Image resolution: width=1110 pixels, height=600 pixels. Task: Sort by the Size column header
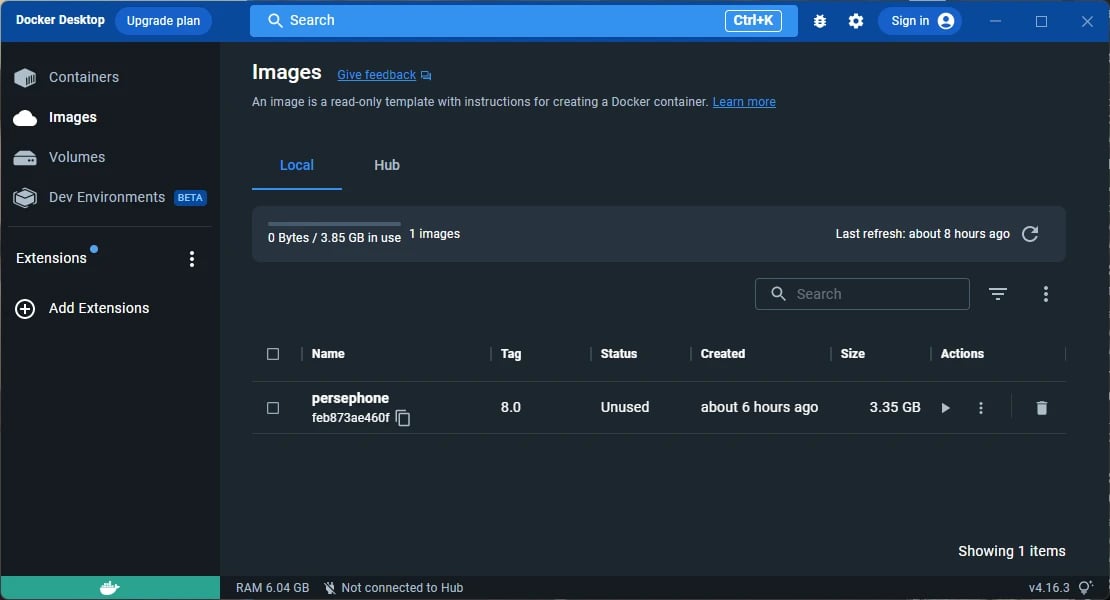click(x=852, y=354)
